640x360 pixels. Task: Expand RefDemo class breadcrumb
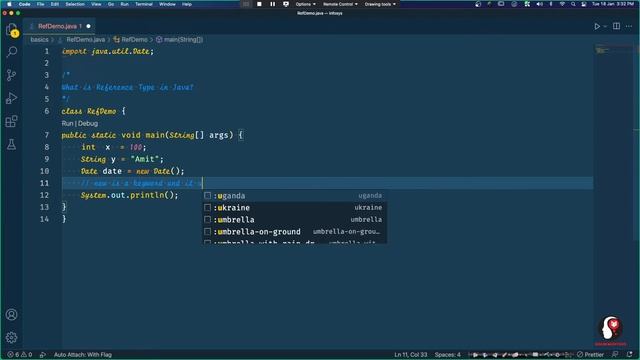pyautogui.click(x=134, y=40)
